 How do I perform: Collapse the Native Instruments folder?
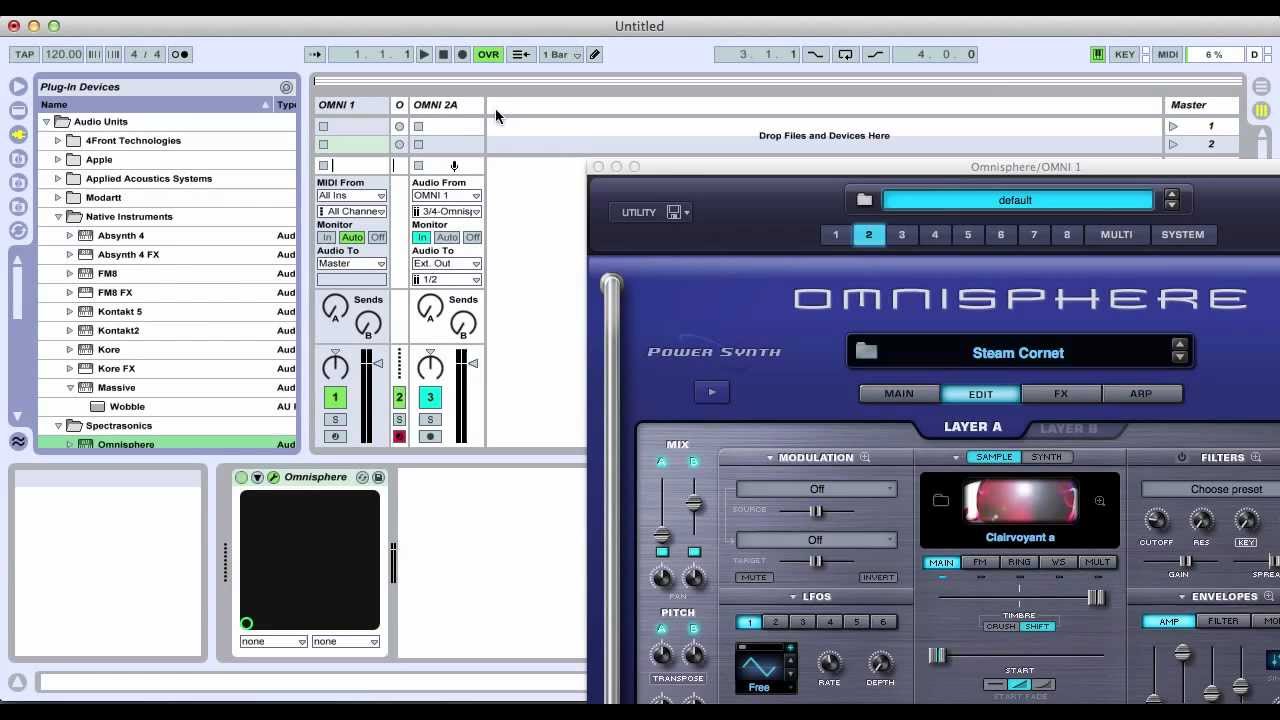click(58, 217)
